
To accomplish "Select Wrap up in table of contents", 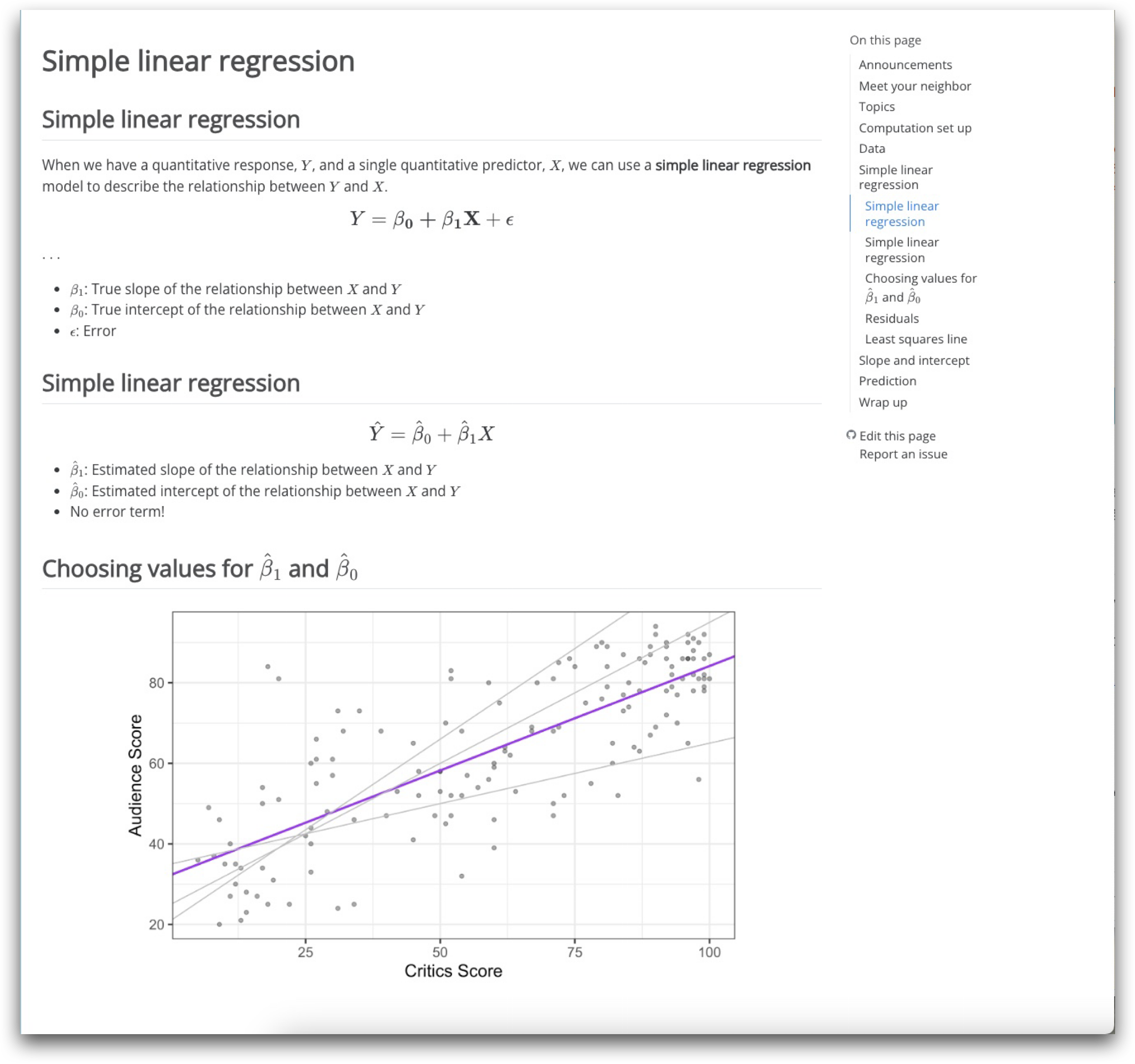I will click(x=883, y=402).
